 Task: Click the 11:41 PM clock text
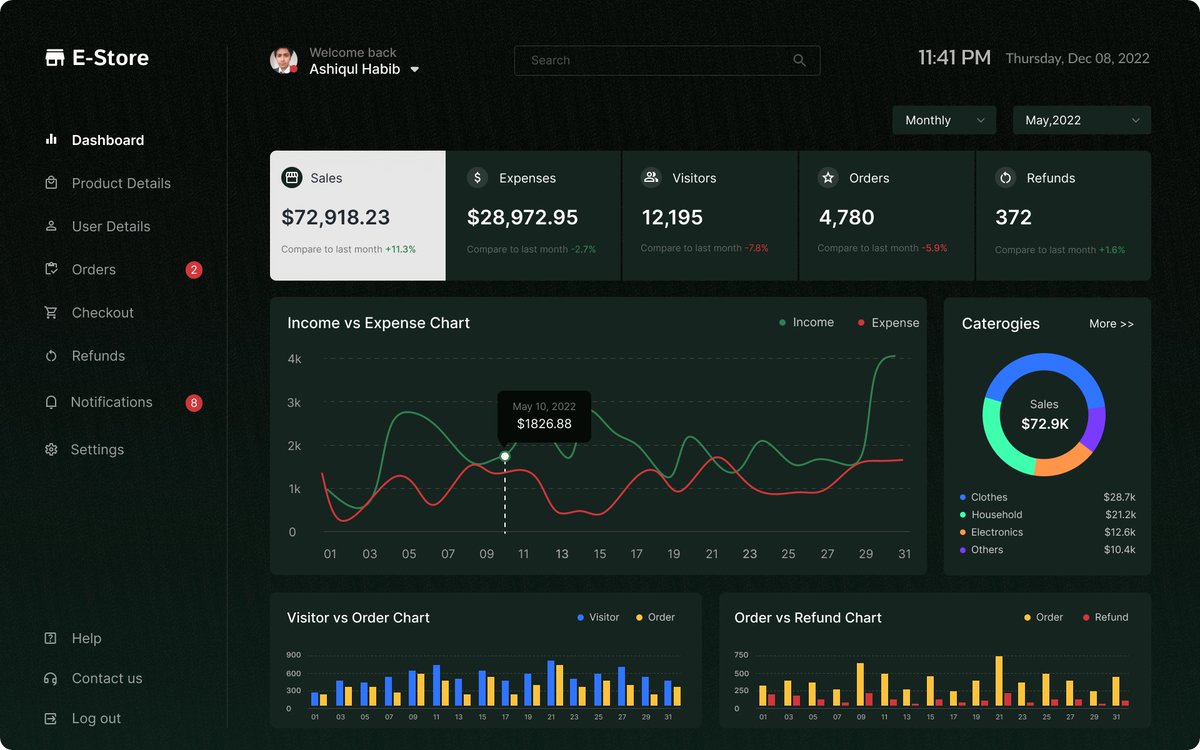click(955, 58)
